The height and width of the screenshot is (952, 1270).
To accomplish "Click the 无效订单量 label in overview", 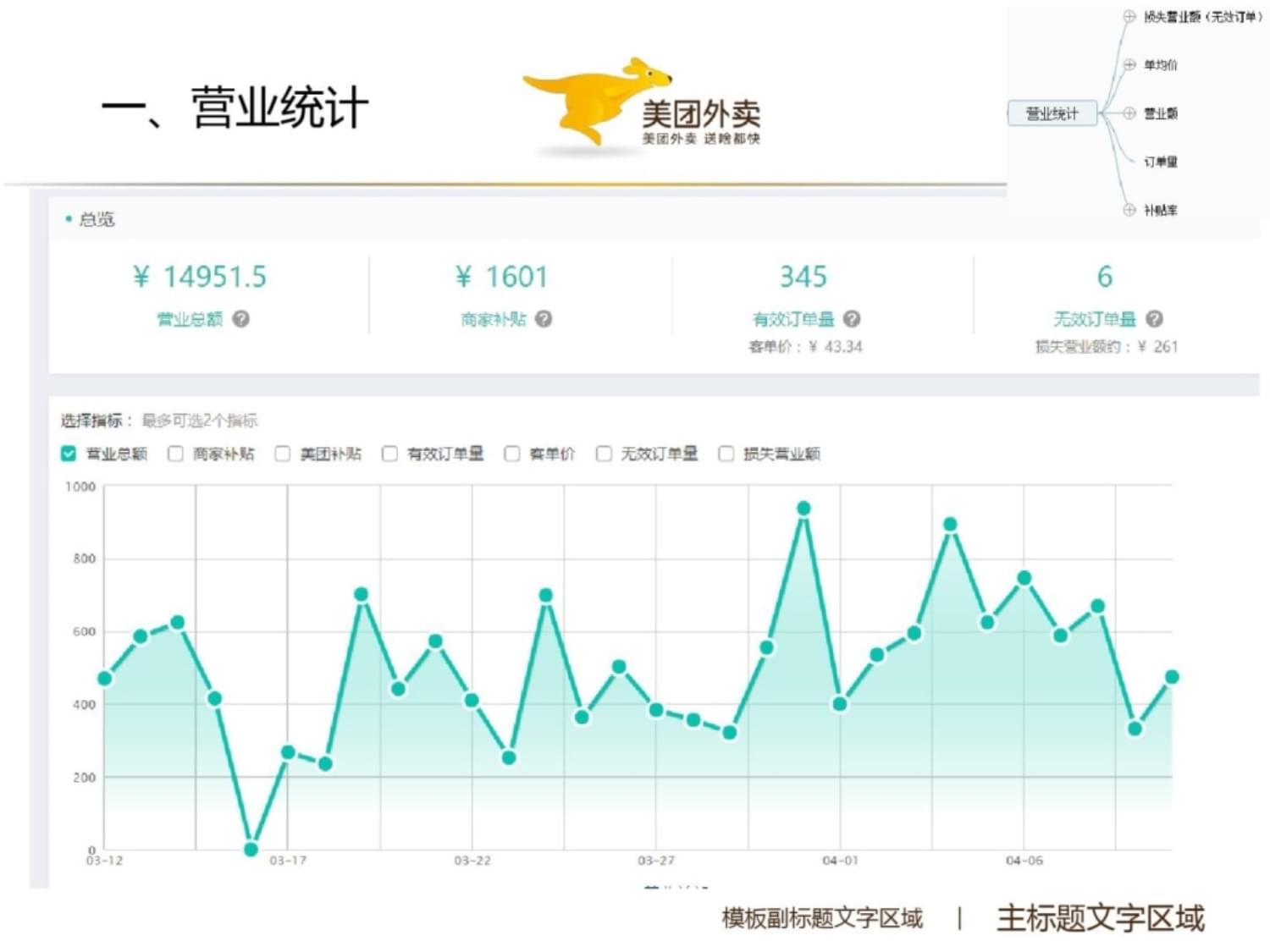I will [x=1095, y=319].
